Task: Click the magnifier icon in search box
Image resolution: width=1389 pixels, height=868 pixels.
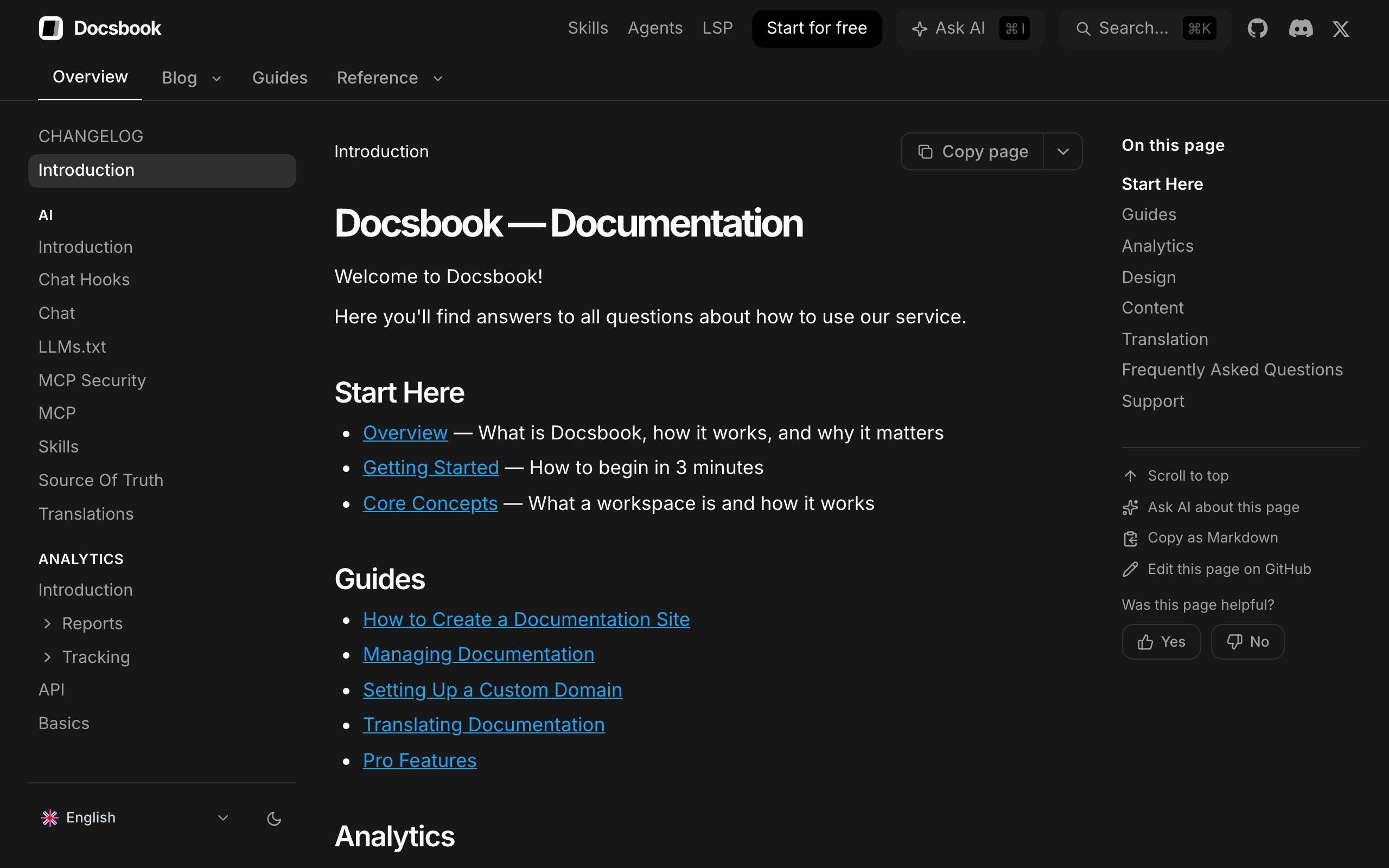Action: point(1083,29)
